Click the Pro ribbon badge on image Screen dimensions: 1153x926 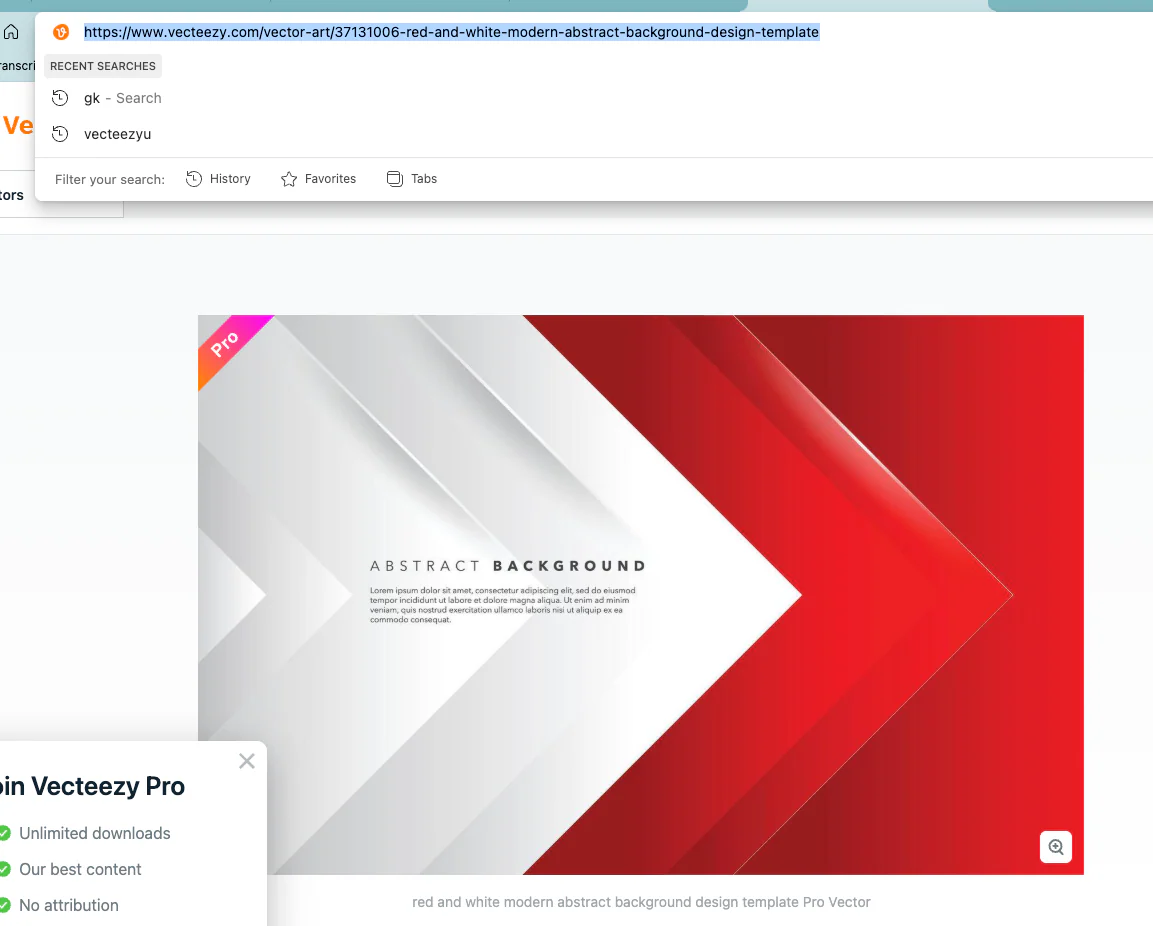229,346
